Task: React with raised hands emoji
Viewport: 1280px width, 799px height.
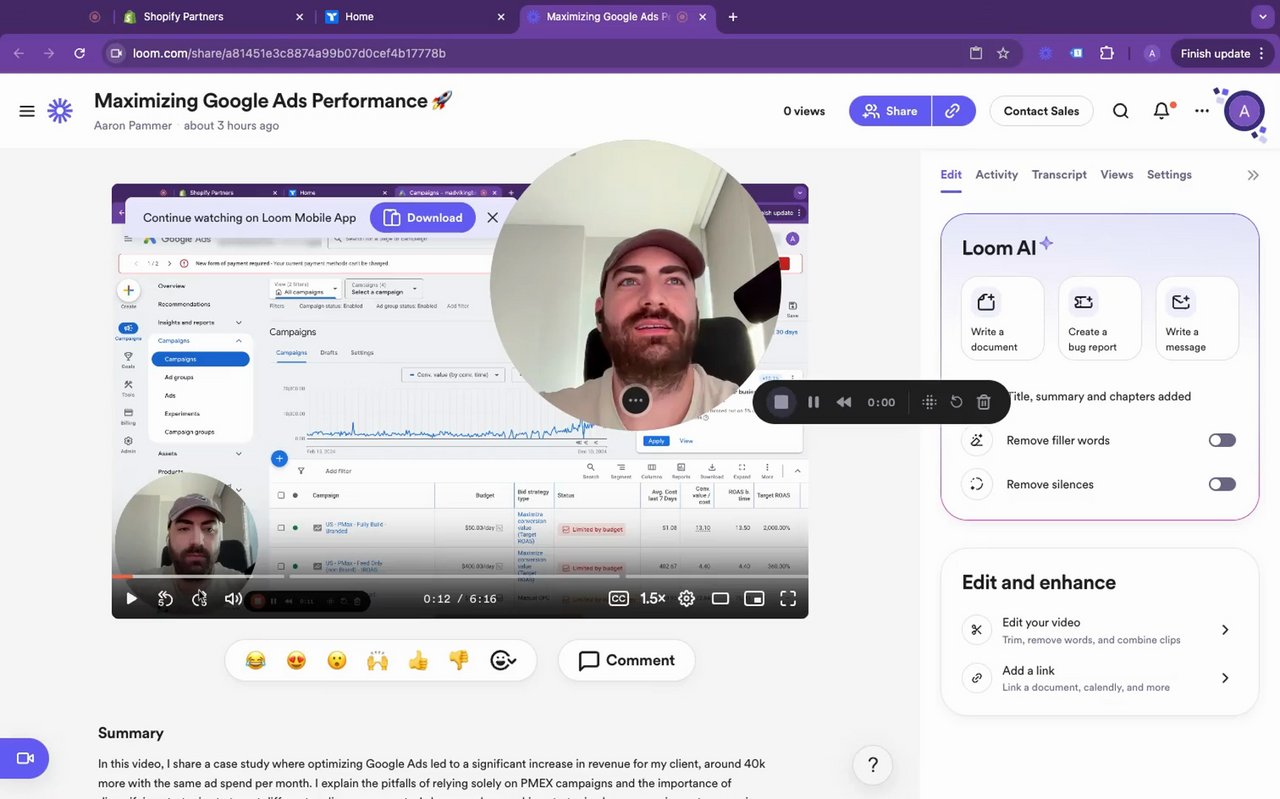Action: [378, 660]
